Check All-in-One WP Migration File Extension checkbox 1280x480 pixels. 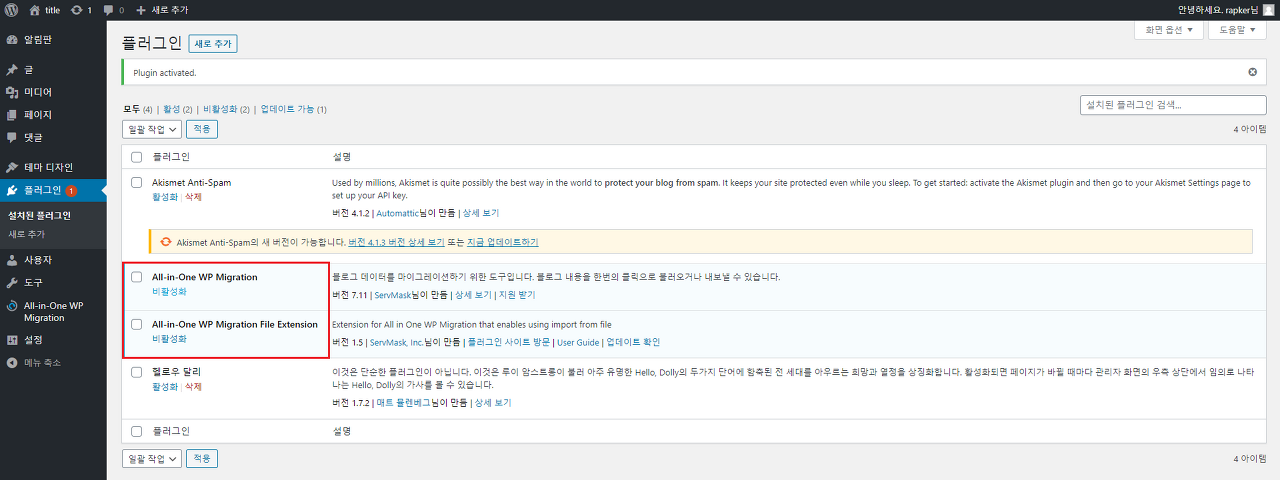137,324
